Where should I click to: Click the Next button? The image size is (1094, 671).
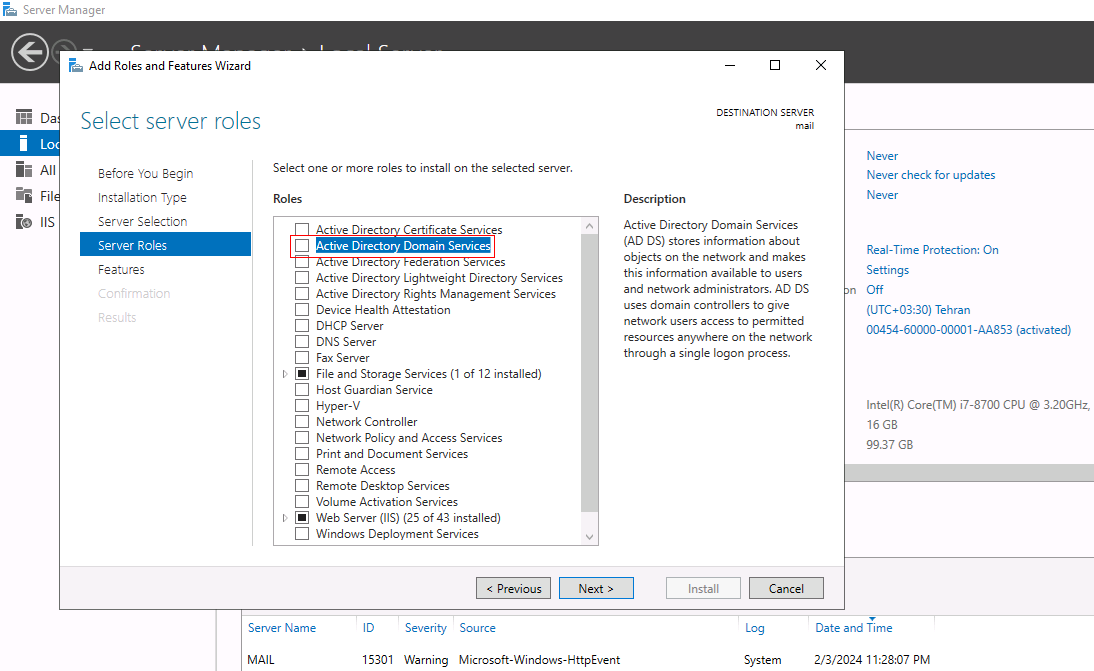pos(597,588)
